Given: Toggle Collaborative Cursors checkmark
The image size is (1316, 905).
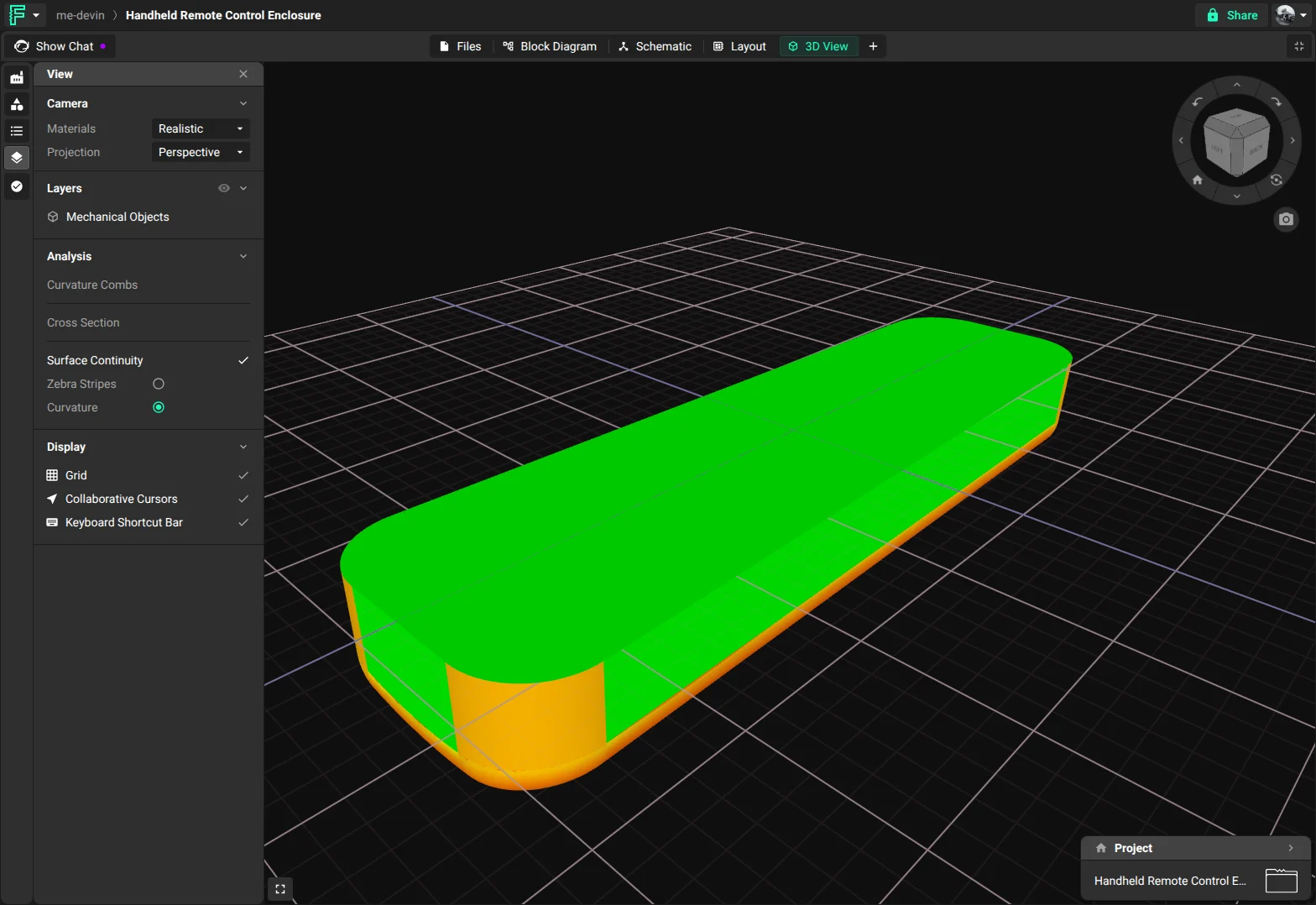Looking at the screenshot, I should point(243,499).
